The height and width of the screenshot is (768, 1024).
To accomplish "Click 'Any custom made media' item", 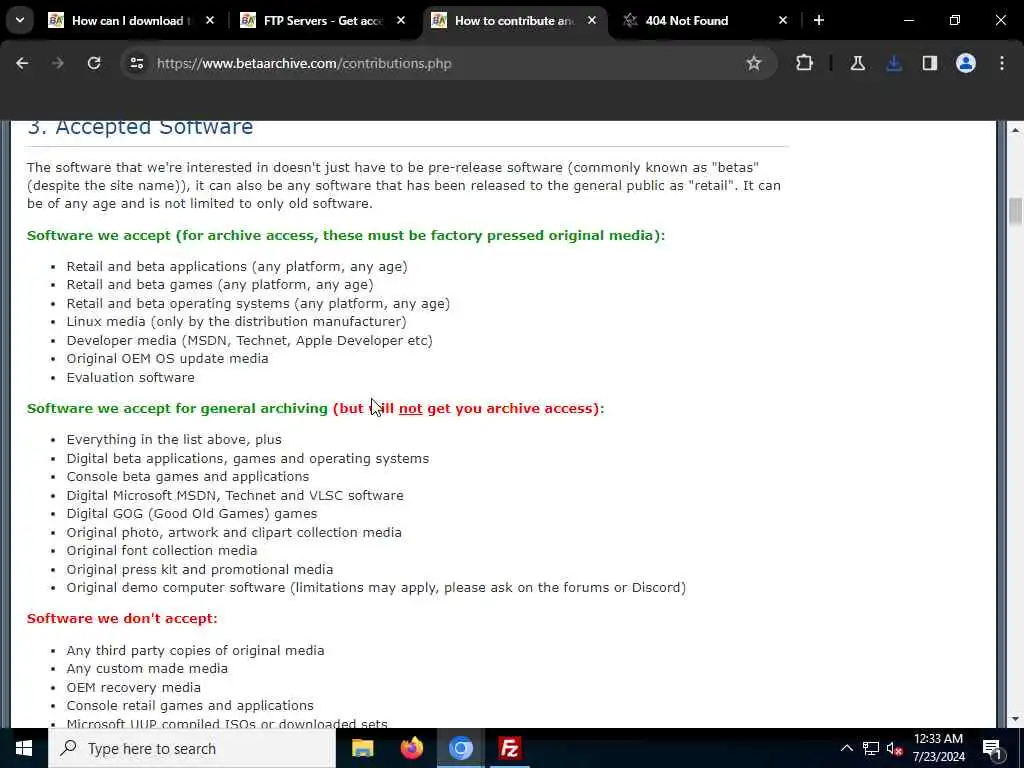I will tap(147, 669).
